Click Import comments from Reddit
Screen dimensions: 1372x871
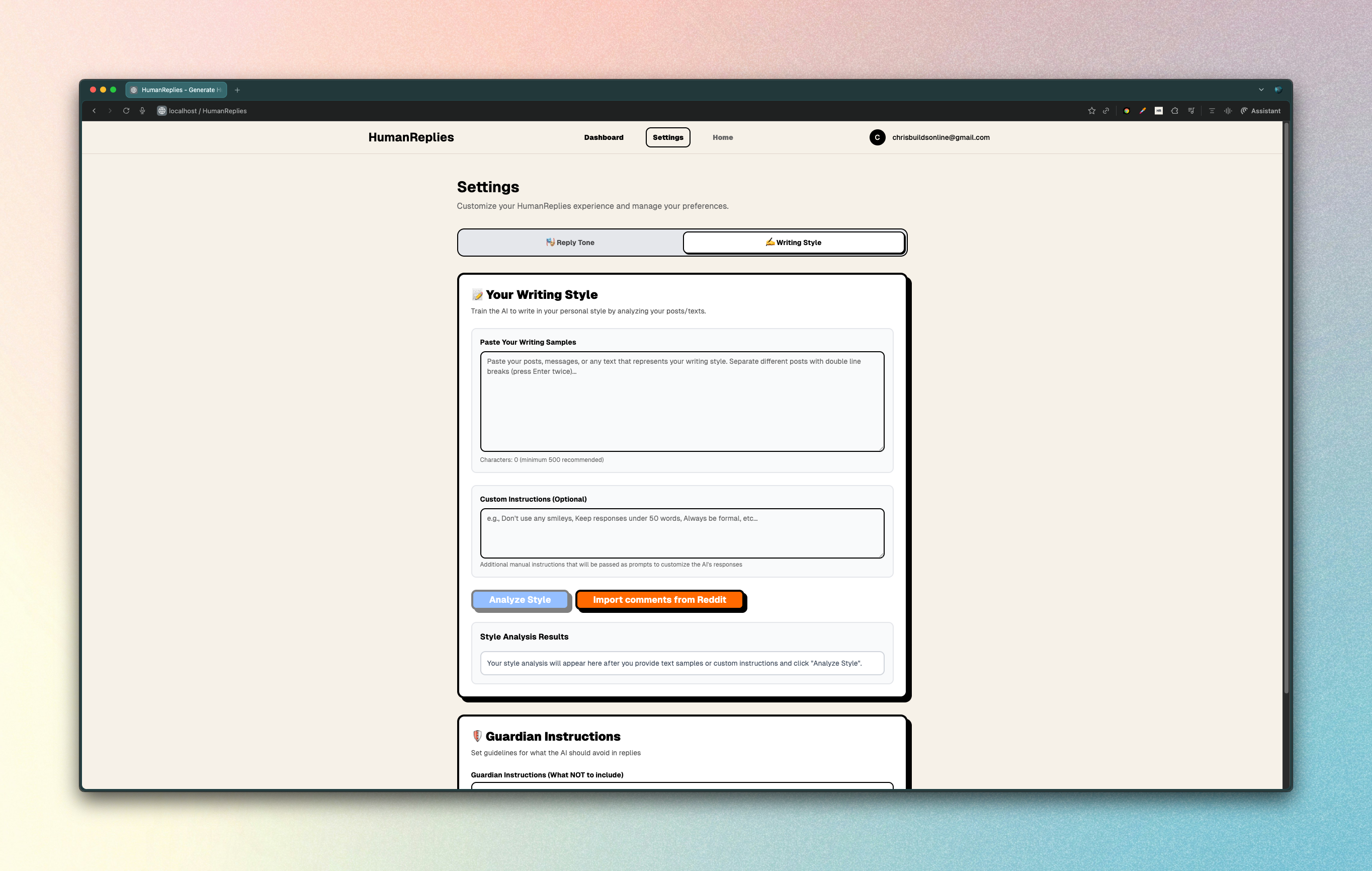point(659,600)
